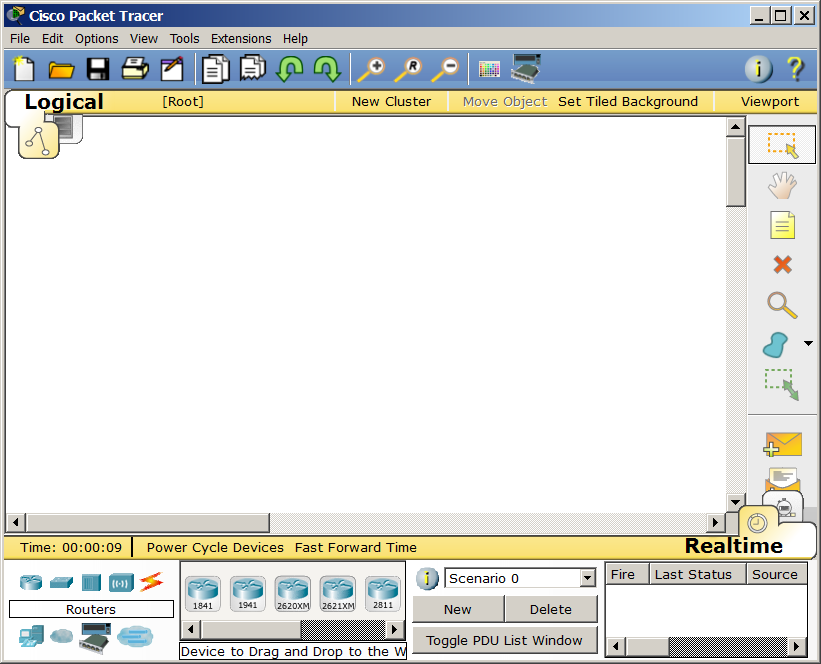The image size is (821, 664).
Task: Click the Delete scenario button
Action: (551, 610)
